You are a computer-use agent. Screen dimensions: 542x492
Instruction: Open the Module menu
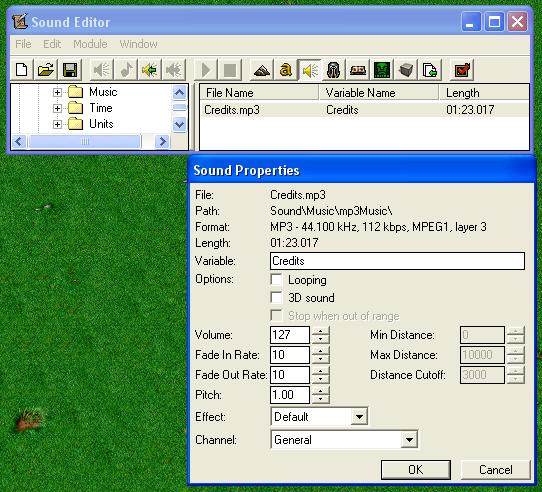[x=90, y=44]
